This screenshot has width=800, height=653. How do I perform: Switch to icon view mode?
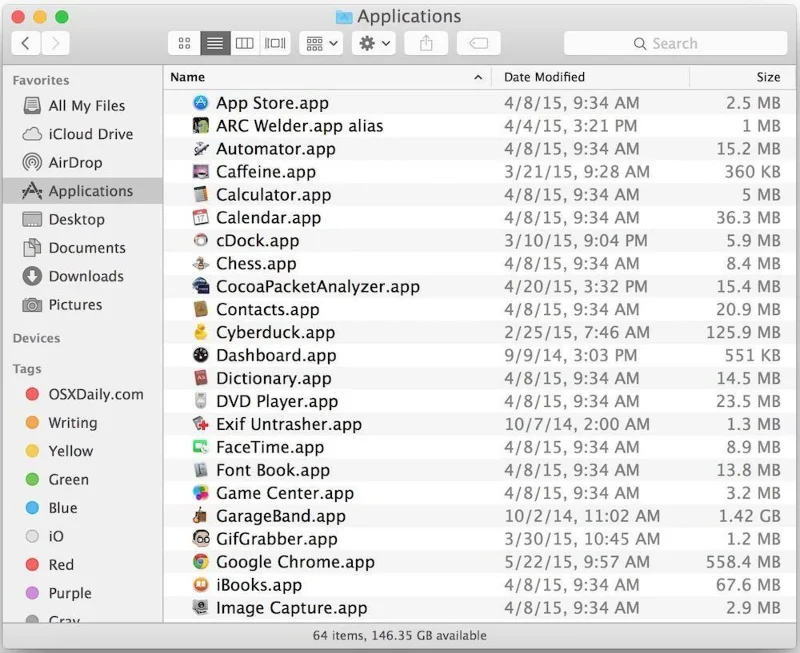point(184,43)
